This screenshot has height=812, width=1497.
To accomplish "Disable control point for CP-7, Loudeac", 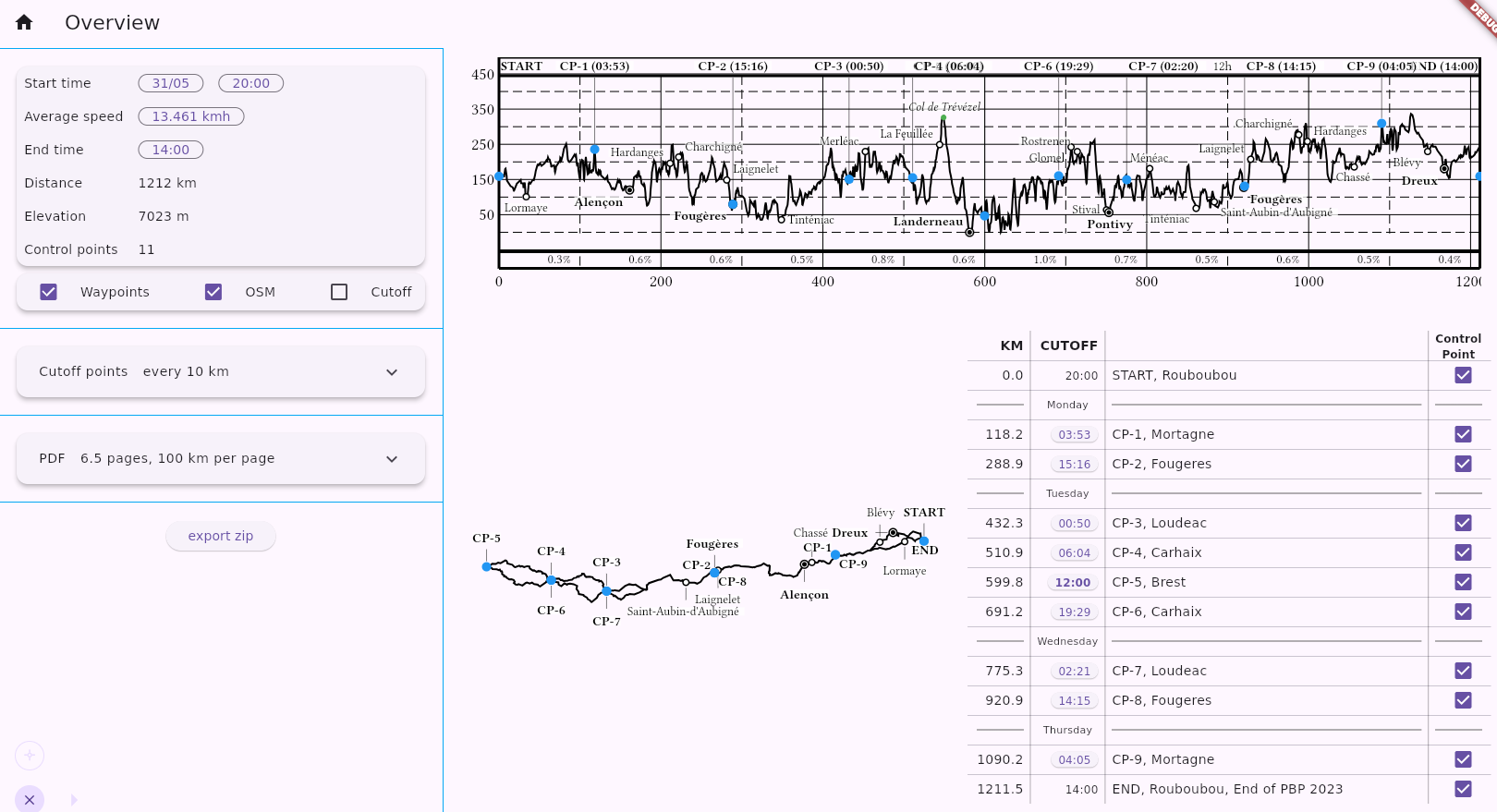I will pyautogui.click(x=1463, y=671).
